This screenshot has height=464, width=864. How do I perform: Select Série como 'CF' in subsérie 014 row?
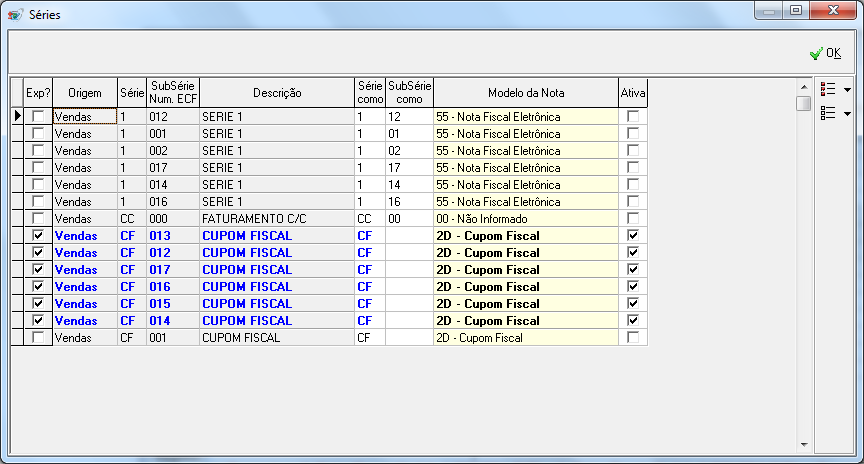[370, 320]
